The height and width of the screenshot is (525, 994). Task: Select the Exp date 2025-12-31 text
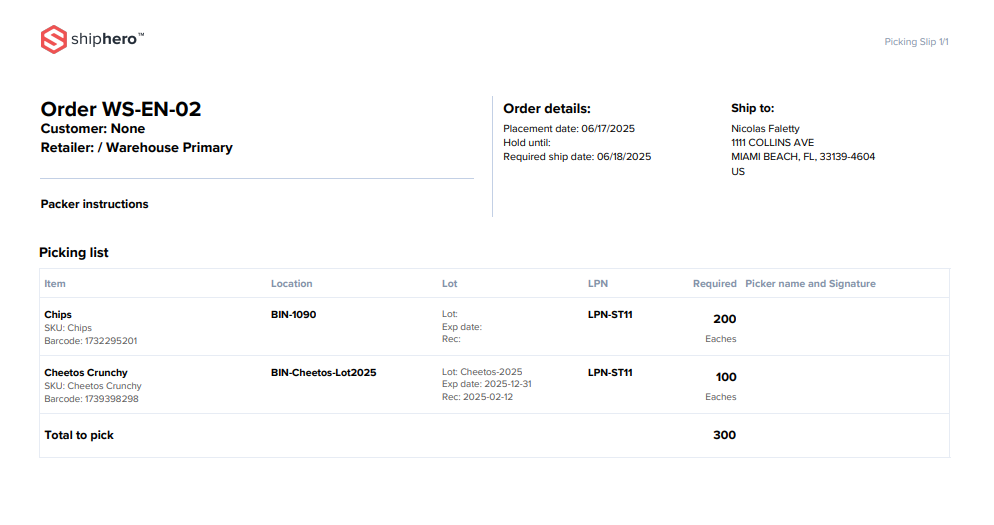point(487,385)
